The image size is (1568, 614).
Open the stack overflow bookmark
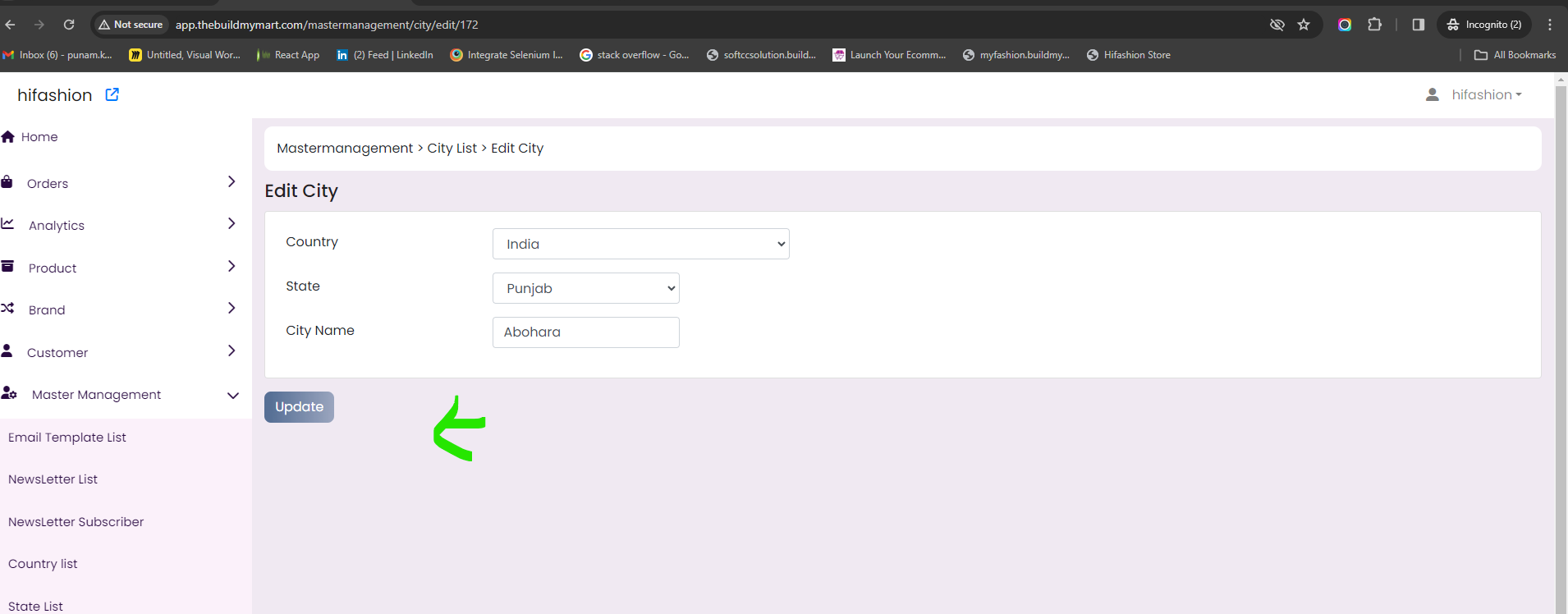pyautogui.click(x=635, y=55)
